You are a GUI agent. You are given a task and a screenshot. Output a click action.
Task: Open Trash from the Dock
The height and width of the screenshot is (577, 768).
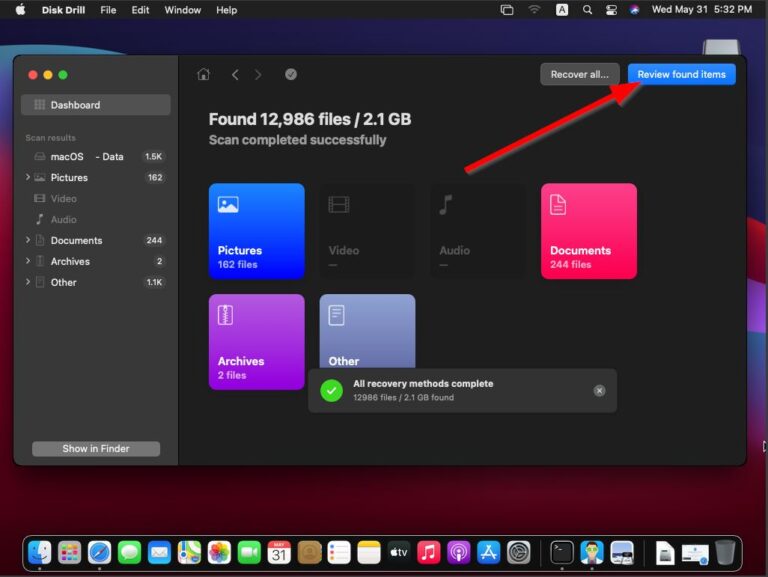(725, 553)
